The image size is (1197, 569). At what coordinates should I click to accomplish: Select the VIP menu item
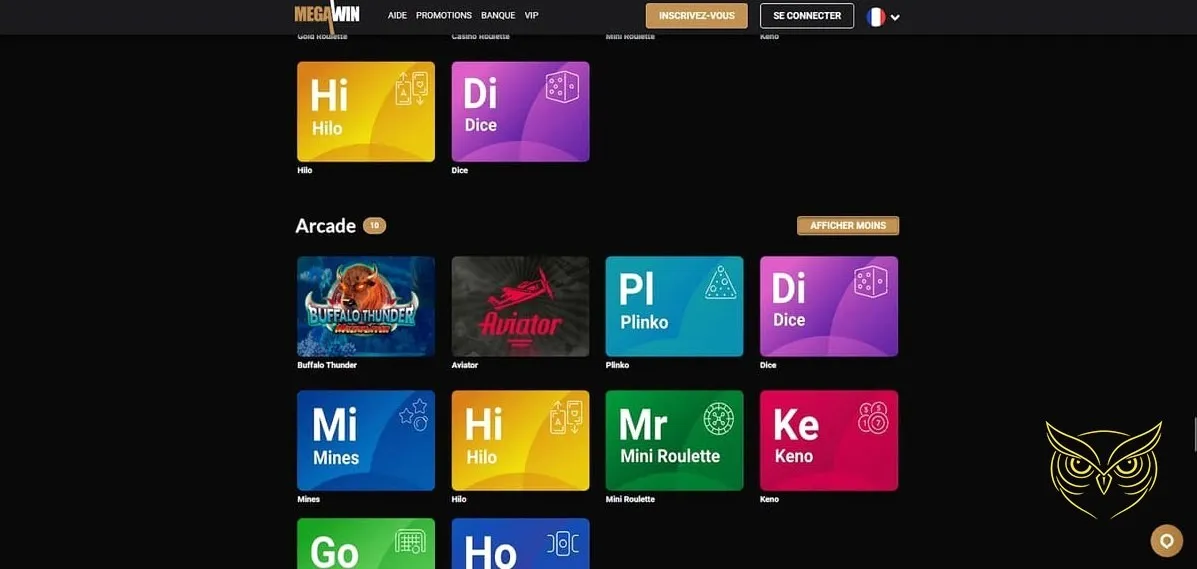click(x=531, y=16)
